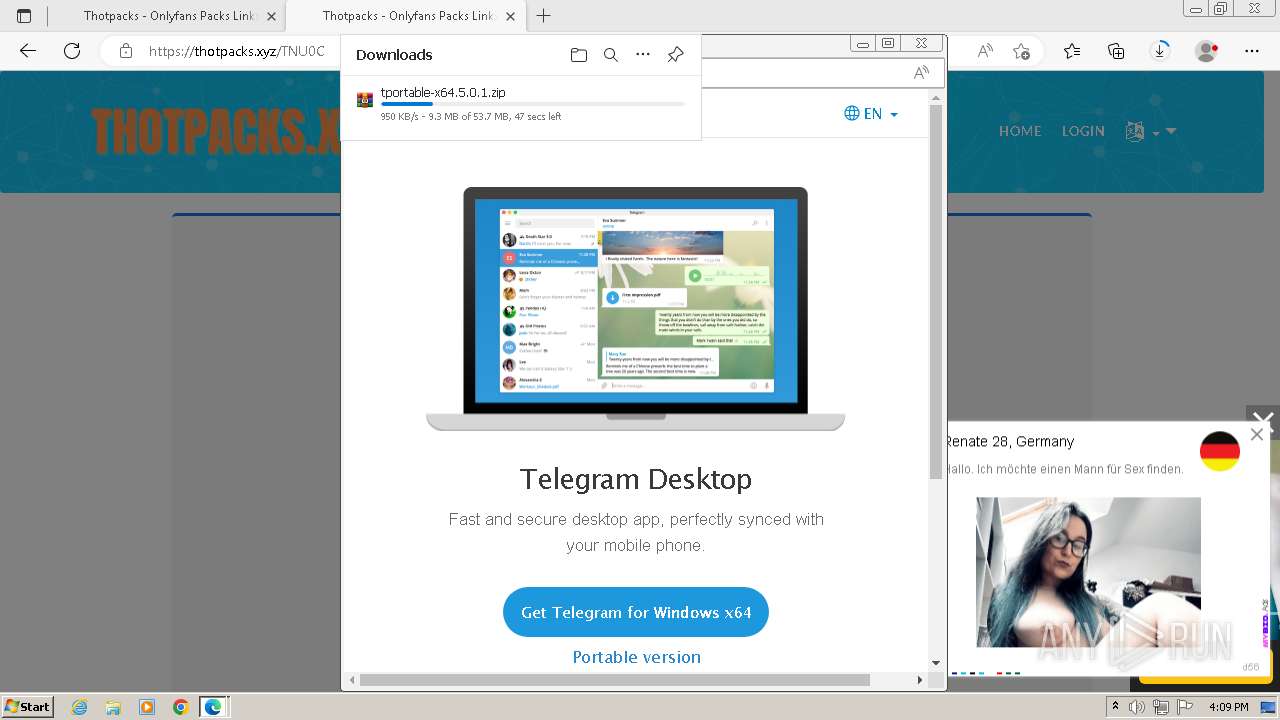Open the Collections panel

pyautogui.click(x=1116, y=51)
